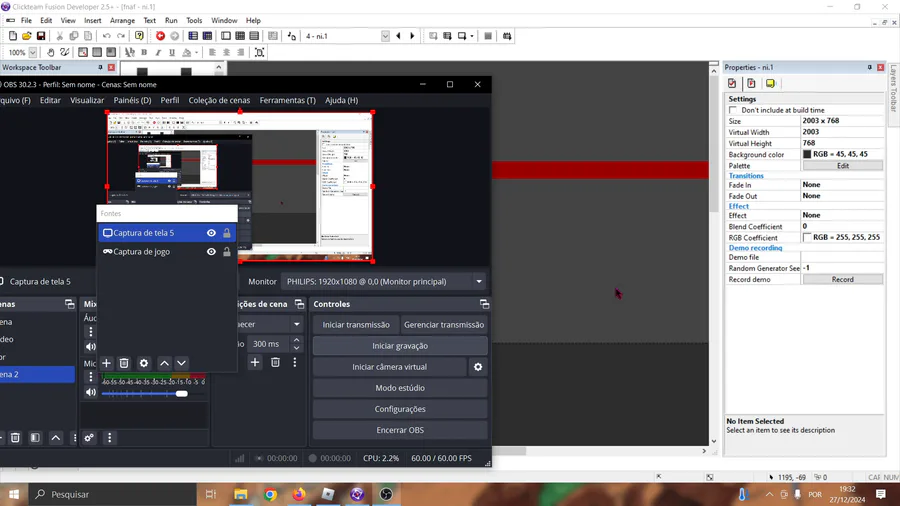Add a source with plus icon in Fontes
This screenshot has width=900, height=506.
(106, 363)
